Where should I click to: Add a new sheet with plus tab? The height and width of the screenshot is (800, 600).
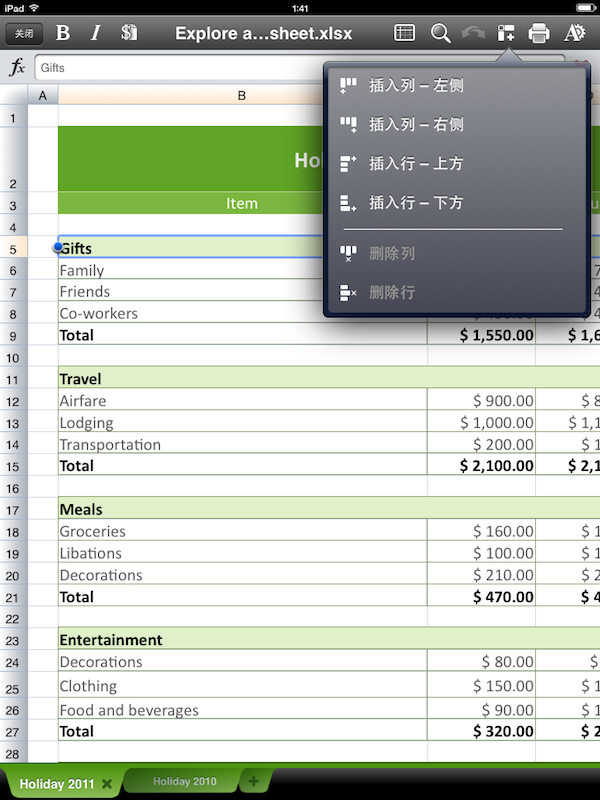click(x=254, y=781)
